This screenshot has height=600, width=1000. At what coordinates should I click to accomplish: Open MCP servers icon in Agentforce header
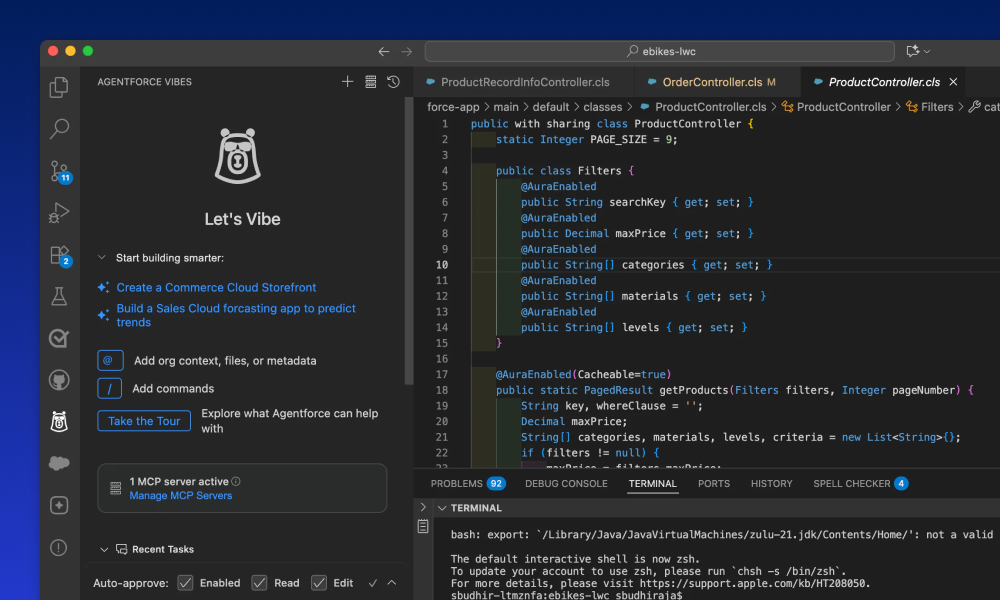371,82
